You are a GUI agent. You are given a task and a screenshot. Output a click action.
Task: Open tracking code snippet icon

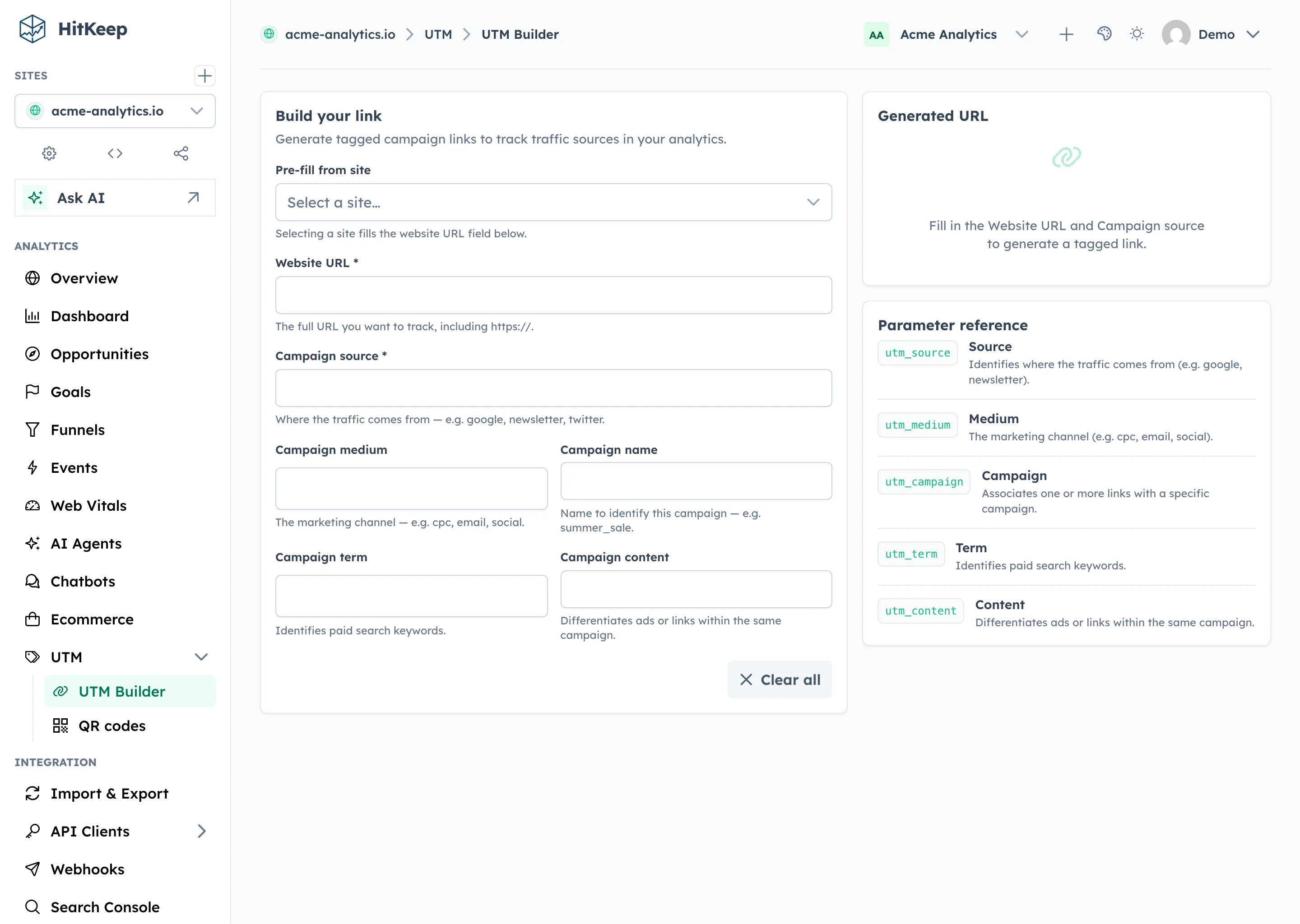(x=115, y=153)
